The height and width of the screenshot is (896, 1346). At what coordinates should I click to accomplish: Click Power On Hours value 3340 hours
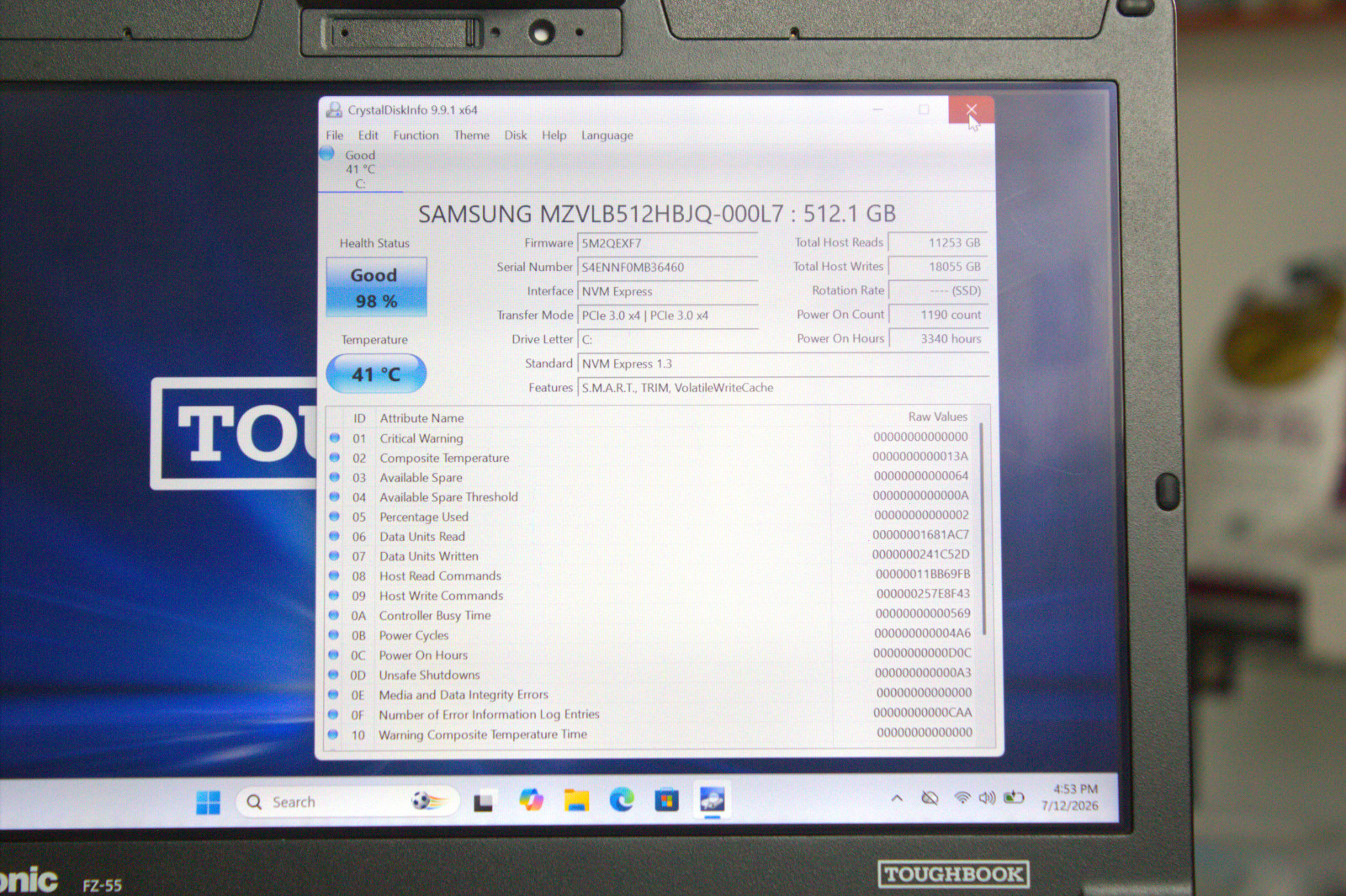[x=937, y=338]
